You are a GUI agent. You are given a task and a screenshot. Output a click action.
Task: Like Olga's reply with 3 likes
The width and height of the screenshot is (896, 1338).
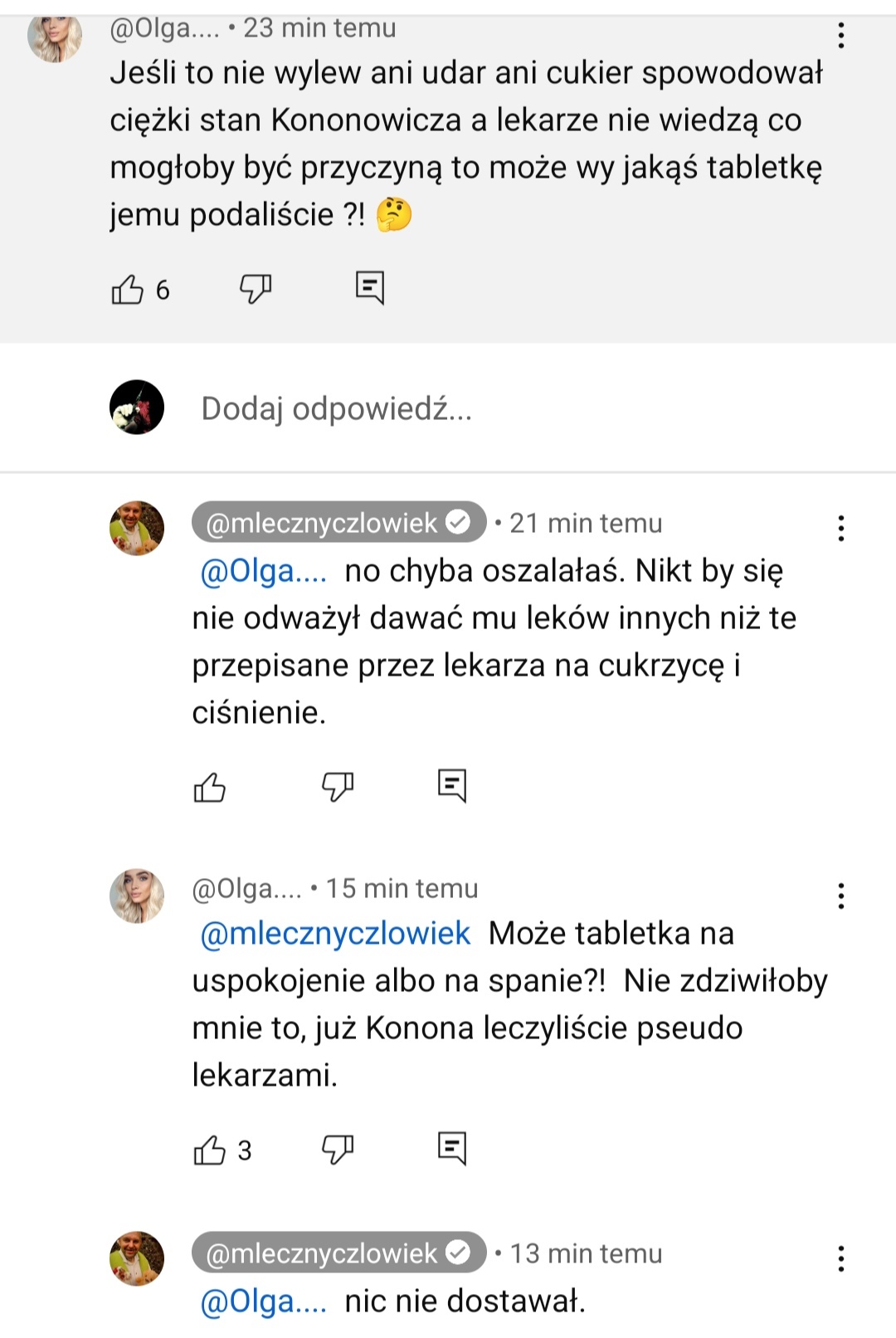209,1150
